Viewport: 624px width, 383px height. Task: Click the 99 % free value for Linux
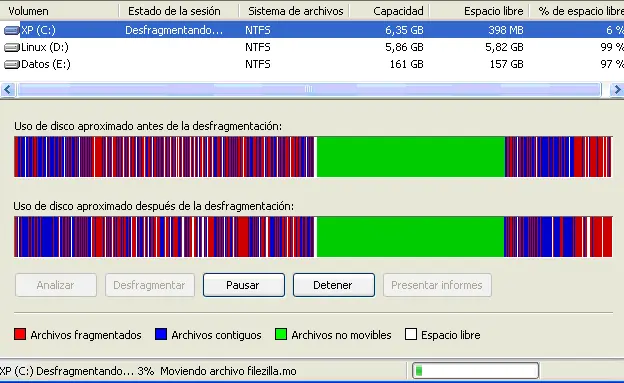tap(612, 47)
